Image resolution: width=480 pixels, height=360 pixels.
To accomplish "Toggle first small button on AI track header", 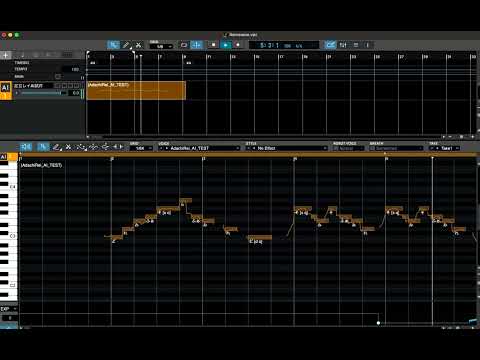I will pos(57,86).
